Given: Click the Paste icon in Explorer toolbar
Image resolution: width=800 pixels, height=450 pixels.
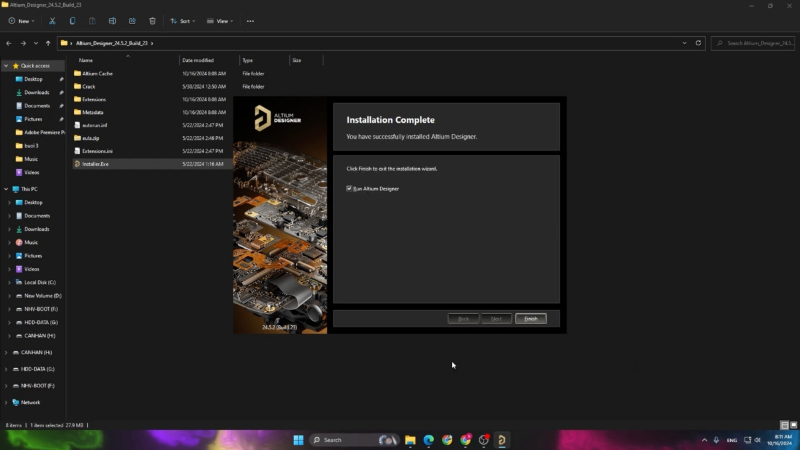Looking at the screenshot, I should click(x=92, y=21).
